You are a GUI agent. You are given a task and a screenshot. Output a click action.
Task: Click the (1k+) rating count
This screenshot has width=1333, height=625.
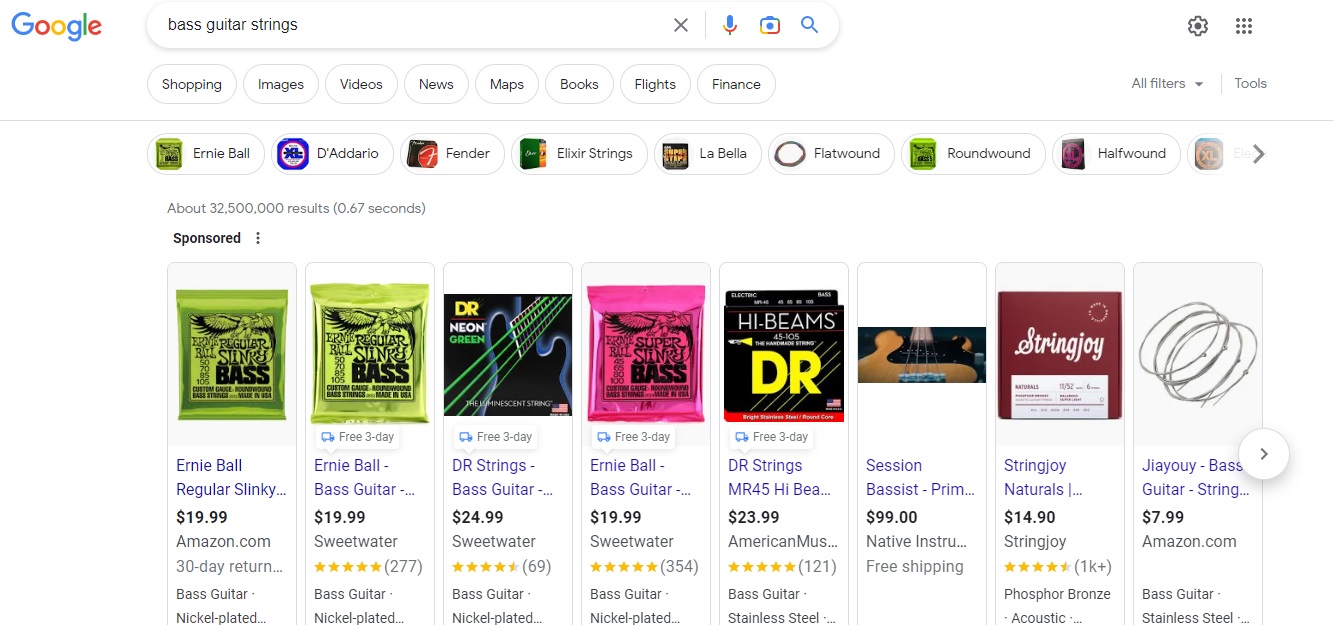(1093, 567)
